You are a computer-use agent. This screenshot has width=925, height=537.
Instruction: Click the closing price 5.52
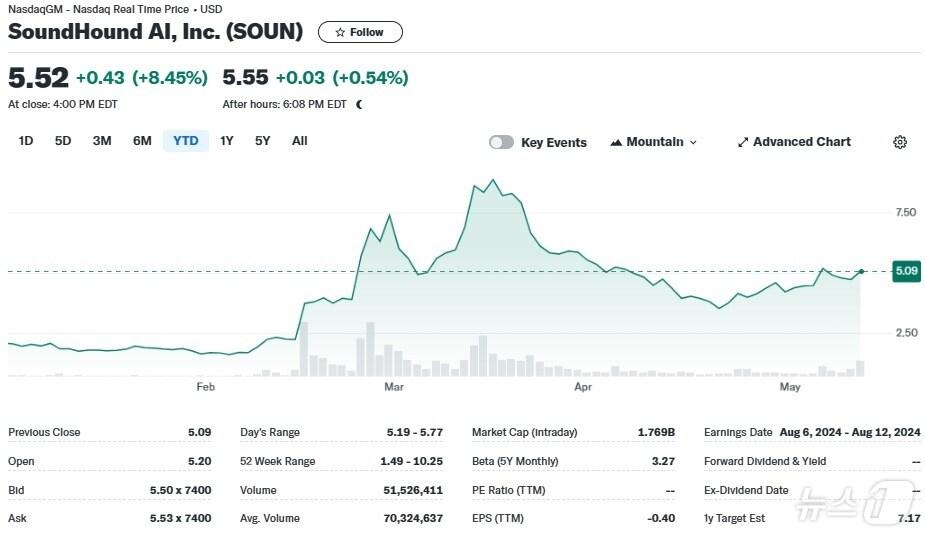pos(38,78)
